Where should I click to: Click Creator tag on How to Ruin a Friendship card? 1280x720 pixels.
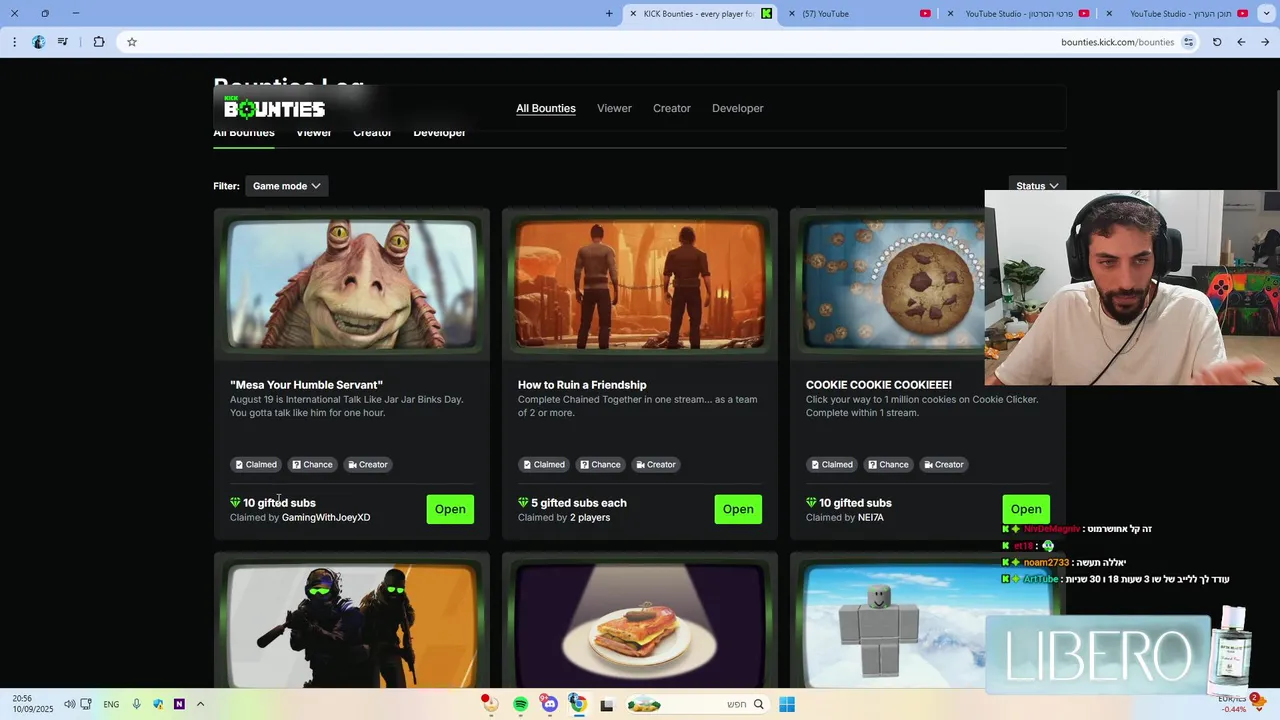pos(655,464)
